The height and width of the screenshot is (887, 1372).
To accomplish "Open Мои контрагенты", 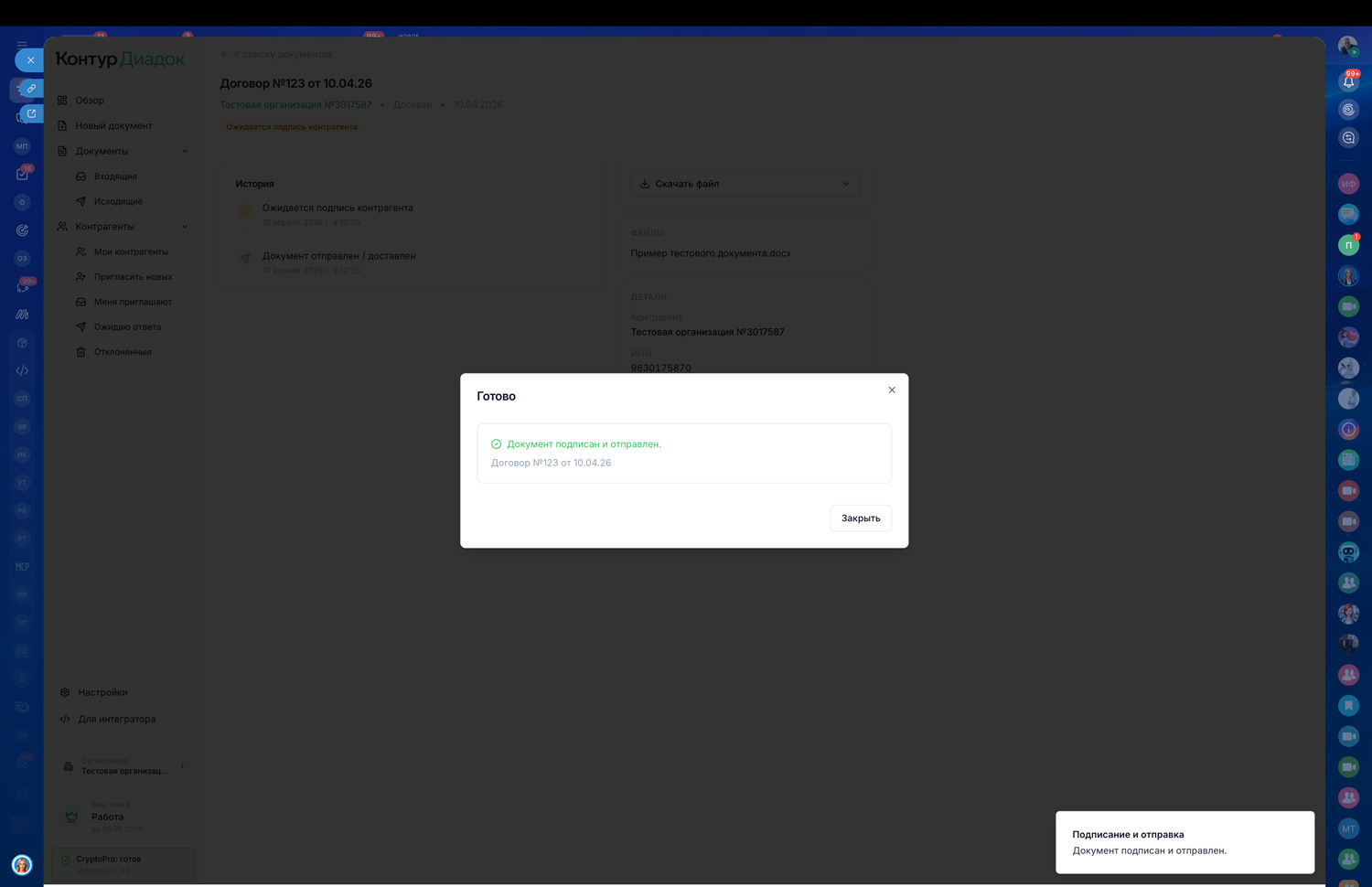I will [x=131, y=252].
